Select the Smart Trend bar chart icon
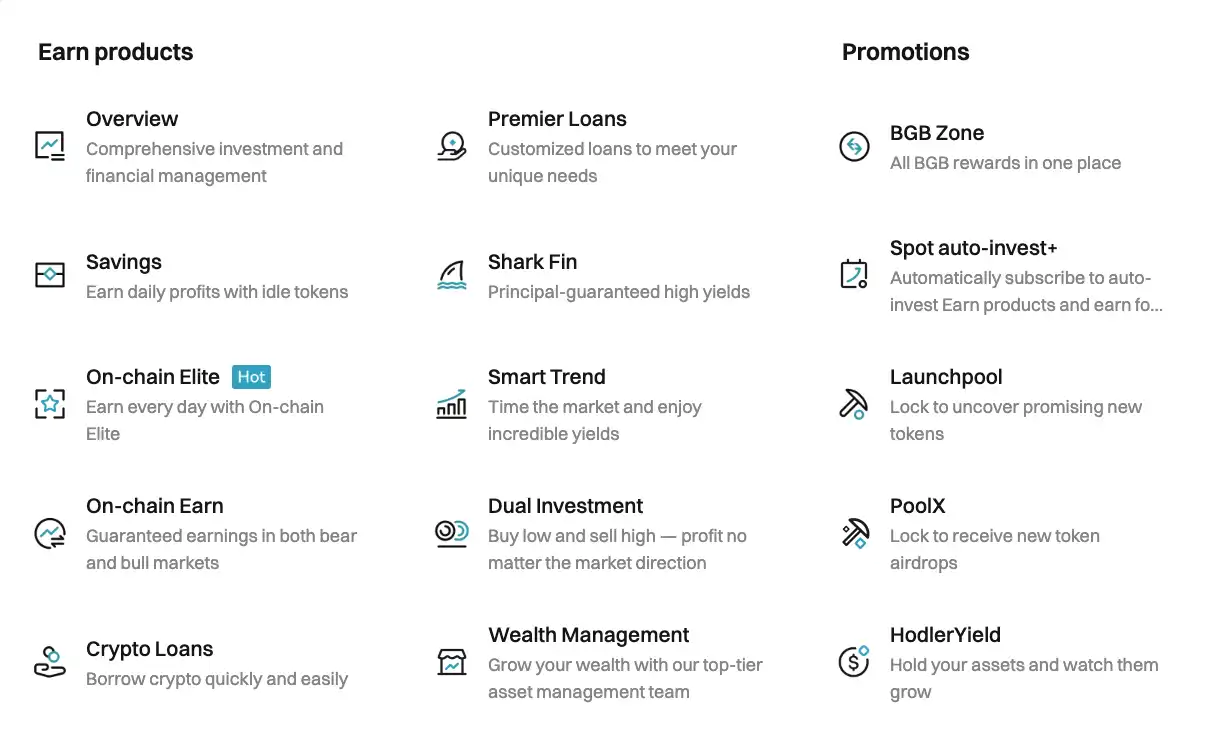The width and height of the screenshot is (1206, 740). (x=452, y=404)
